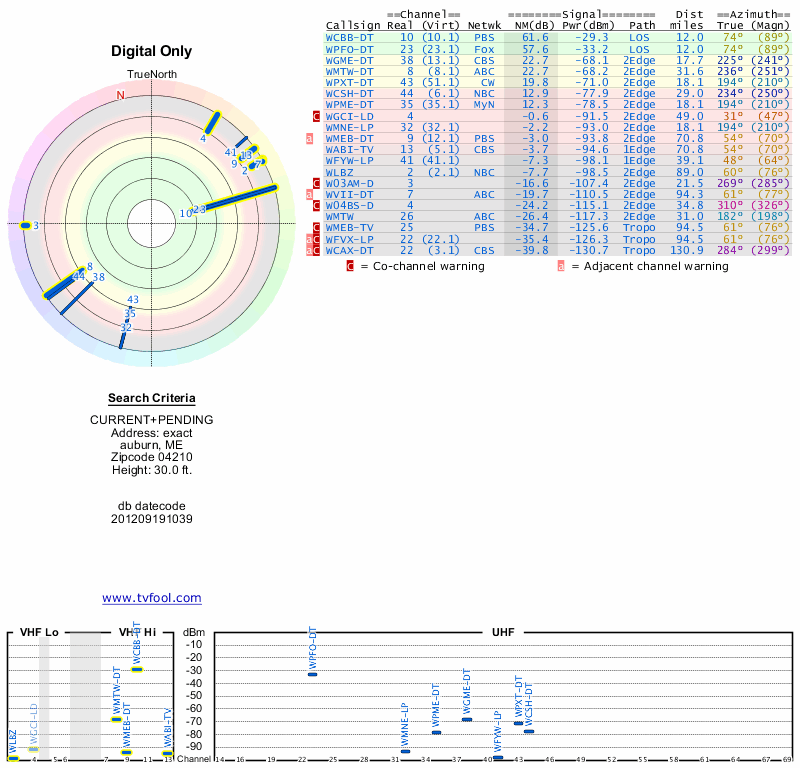Click the WGME-DT callsign in the table

[x=349, y=59]
